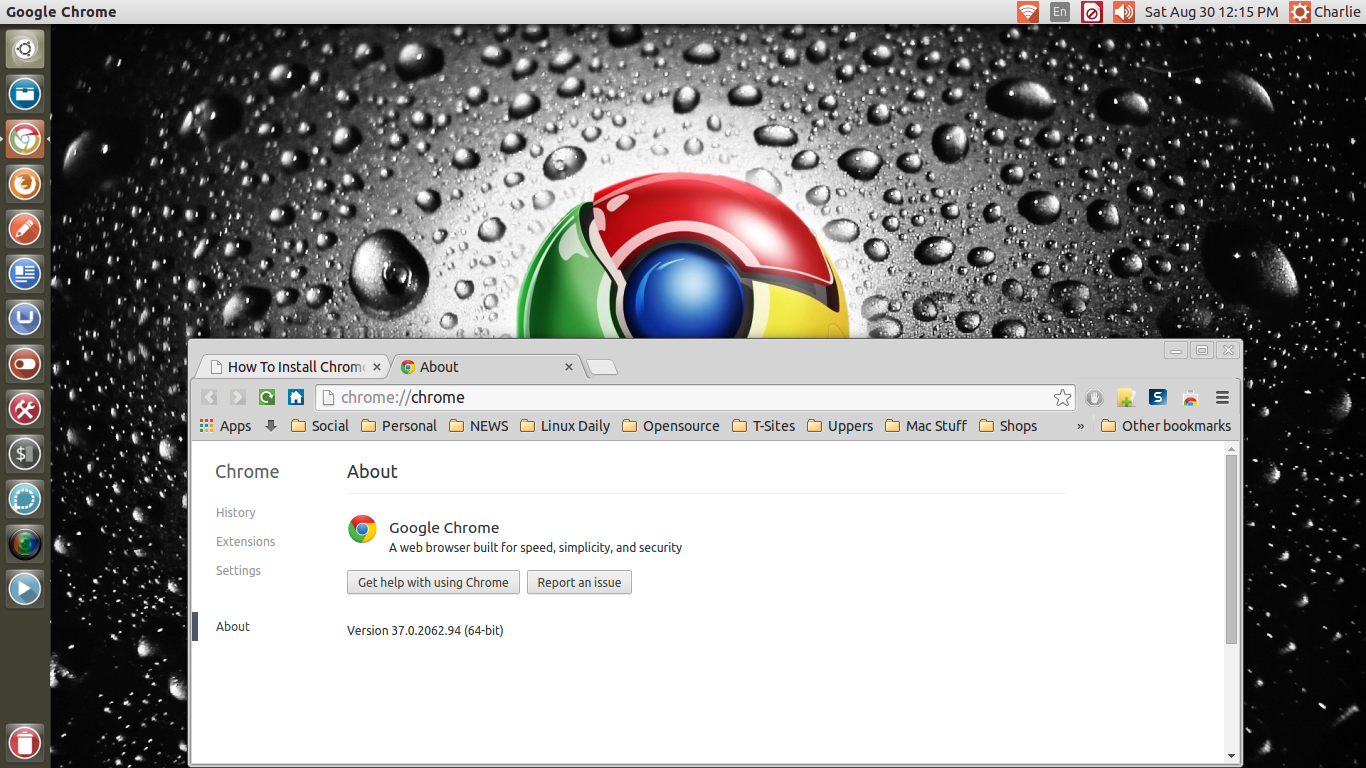
Task: Open the Other bookmarks folder
Action: click(x=1166, y=426)
